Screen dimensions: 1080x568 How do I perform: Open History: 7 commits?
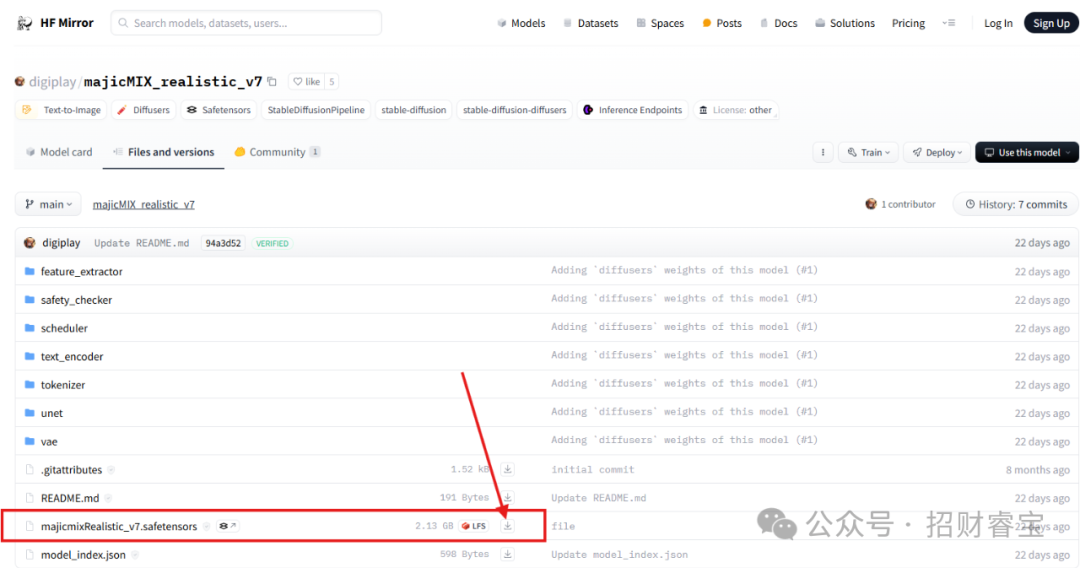[1016, 204]
